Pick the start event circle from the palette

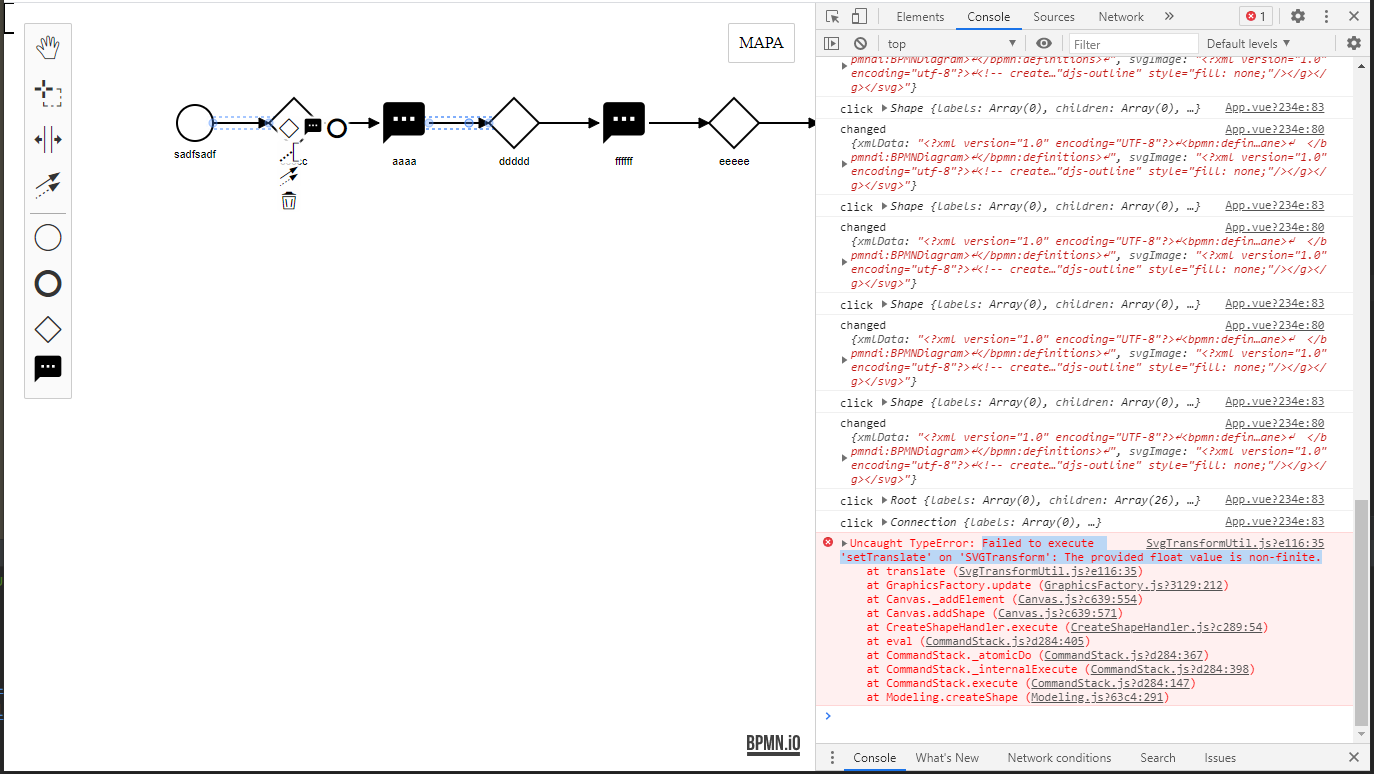click(x=47, y=237)
